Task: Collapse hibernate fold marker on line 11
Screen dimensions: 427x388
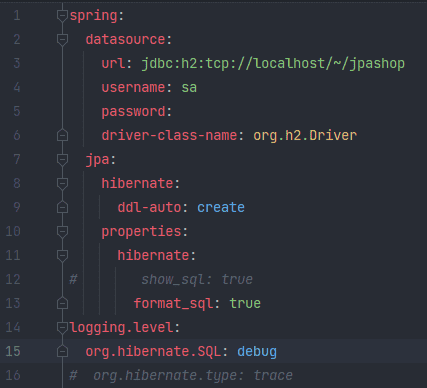Action: (62, 255)
